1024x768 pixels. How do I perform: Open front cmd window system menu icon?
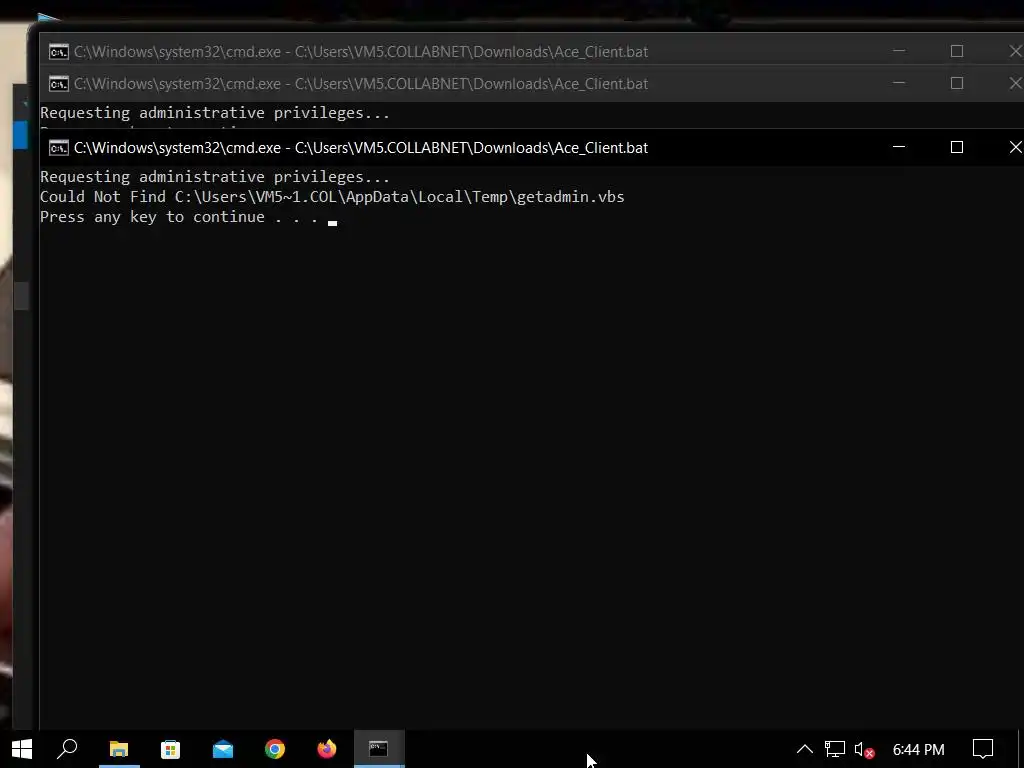tap(59, 148)
